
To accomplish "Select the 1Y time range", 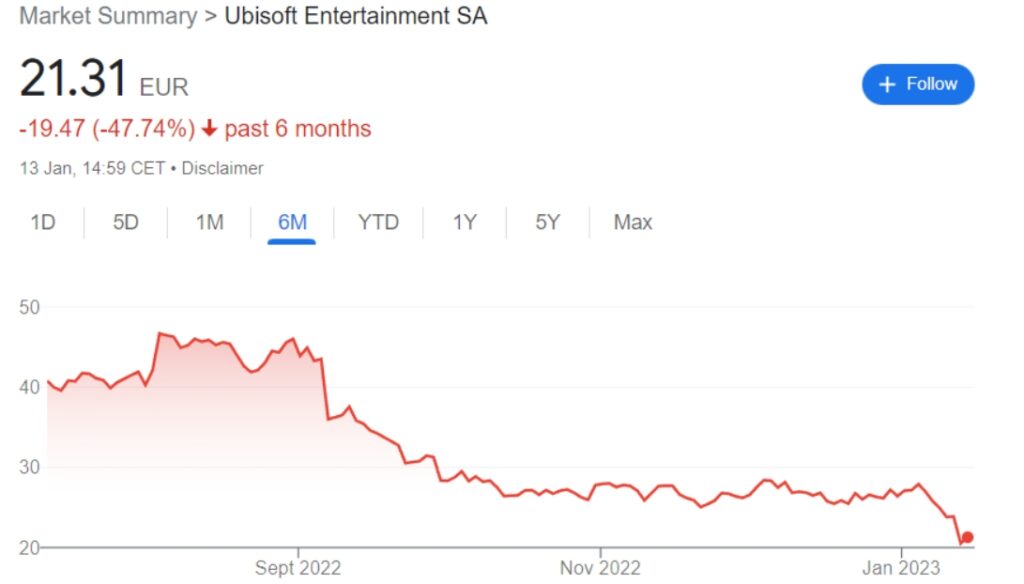I will pyautogui.click(x=463, y=222).
